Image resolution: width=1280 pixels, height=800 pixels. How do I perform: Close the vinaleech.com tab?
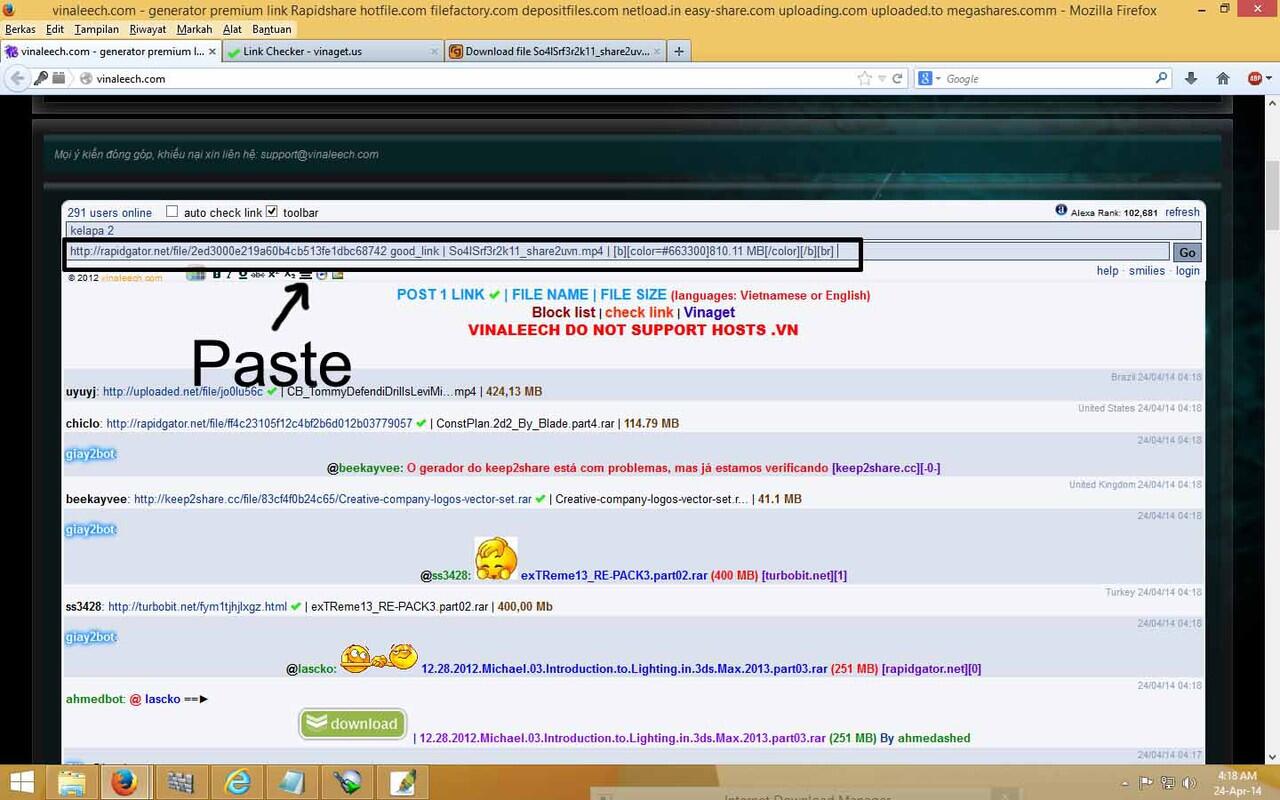tap(212, 51)
